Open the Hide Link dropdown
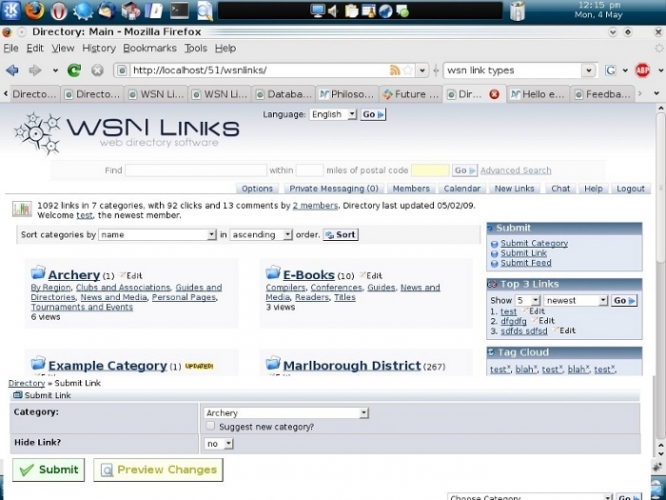Image resolution: width=666 pixels, height=500 pixels. coord(219,443)
